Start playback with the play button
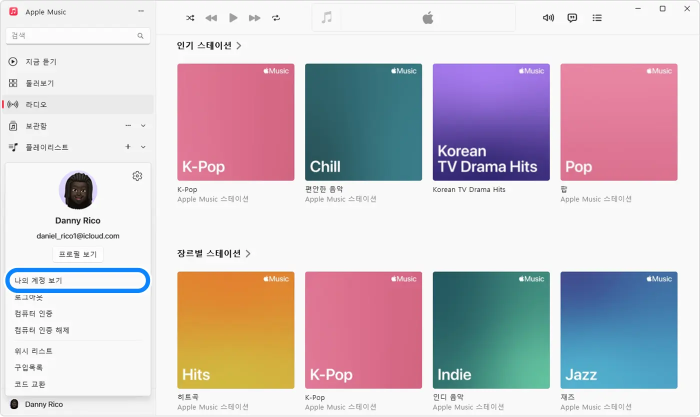Screen dimensions: 700x417 pyautogui.click(x=233, y=18)
